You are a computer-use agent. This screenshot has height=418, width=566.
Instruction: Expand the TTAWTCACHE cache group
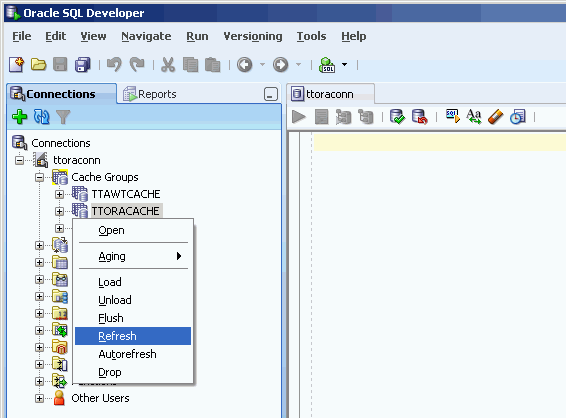tap(60, 194)
